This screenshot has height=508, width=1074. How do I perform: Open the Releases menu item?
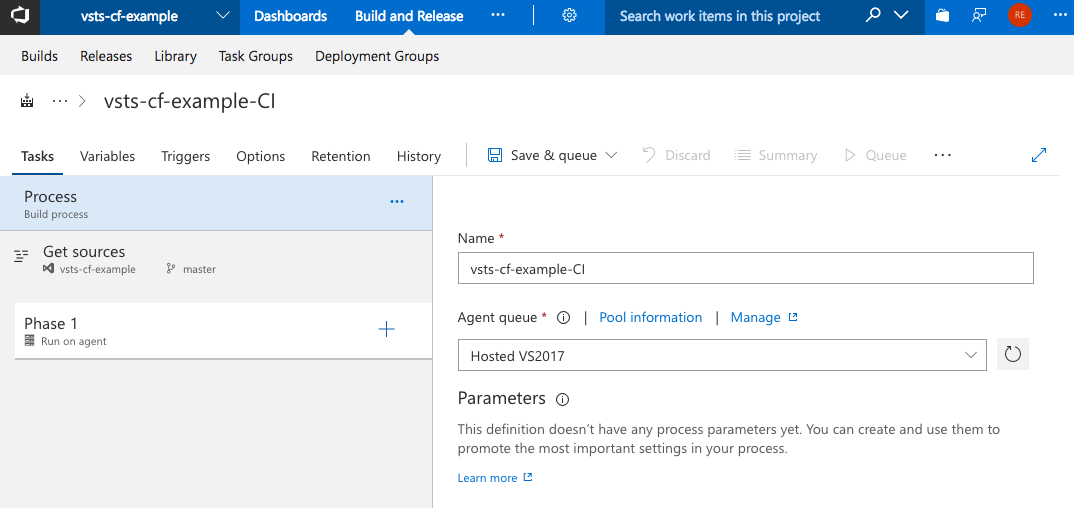106,56
